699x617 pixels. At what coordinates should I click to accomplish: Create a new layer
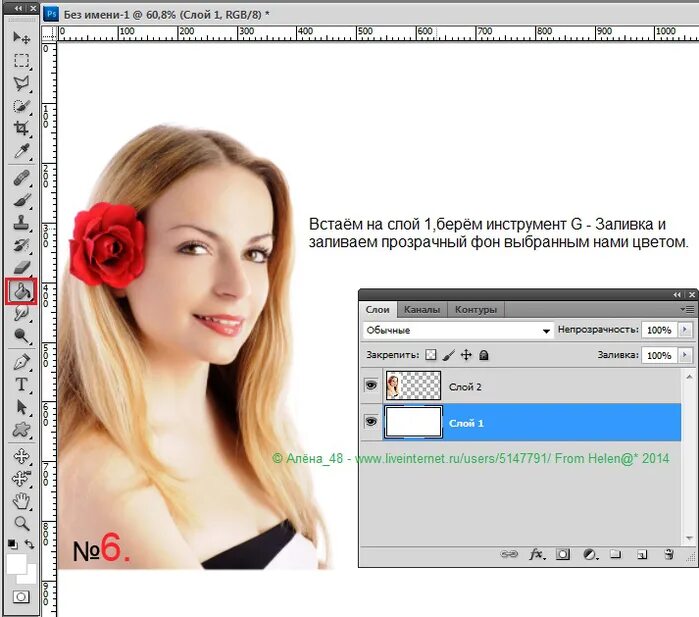point(642,554)
